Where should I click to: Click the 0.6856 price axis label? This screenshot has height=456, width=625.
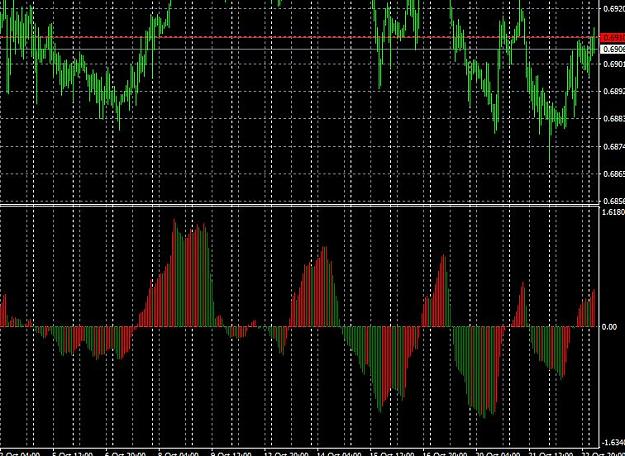click(x=614, y=201)
